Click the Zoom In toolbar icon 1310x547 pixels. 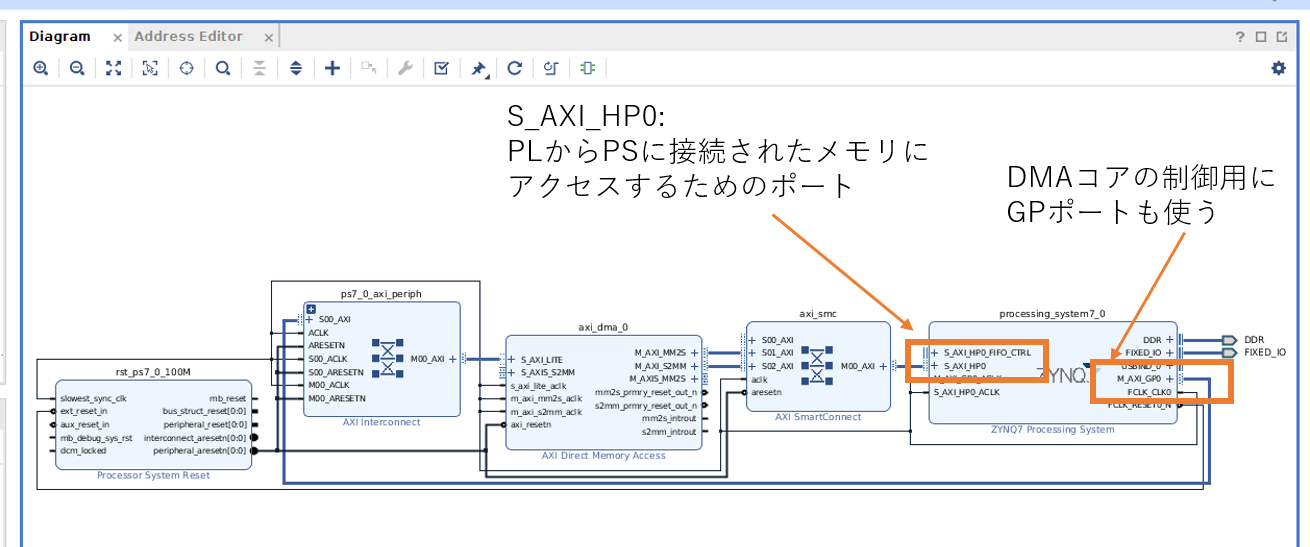[x=40, y=69]
